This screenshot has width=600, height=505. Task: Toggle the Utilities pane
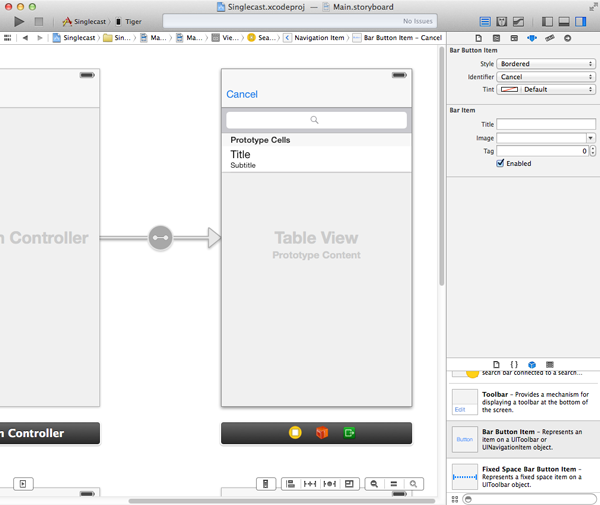[580, 22]
